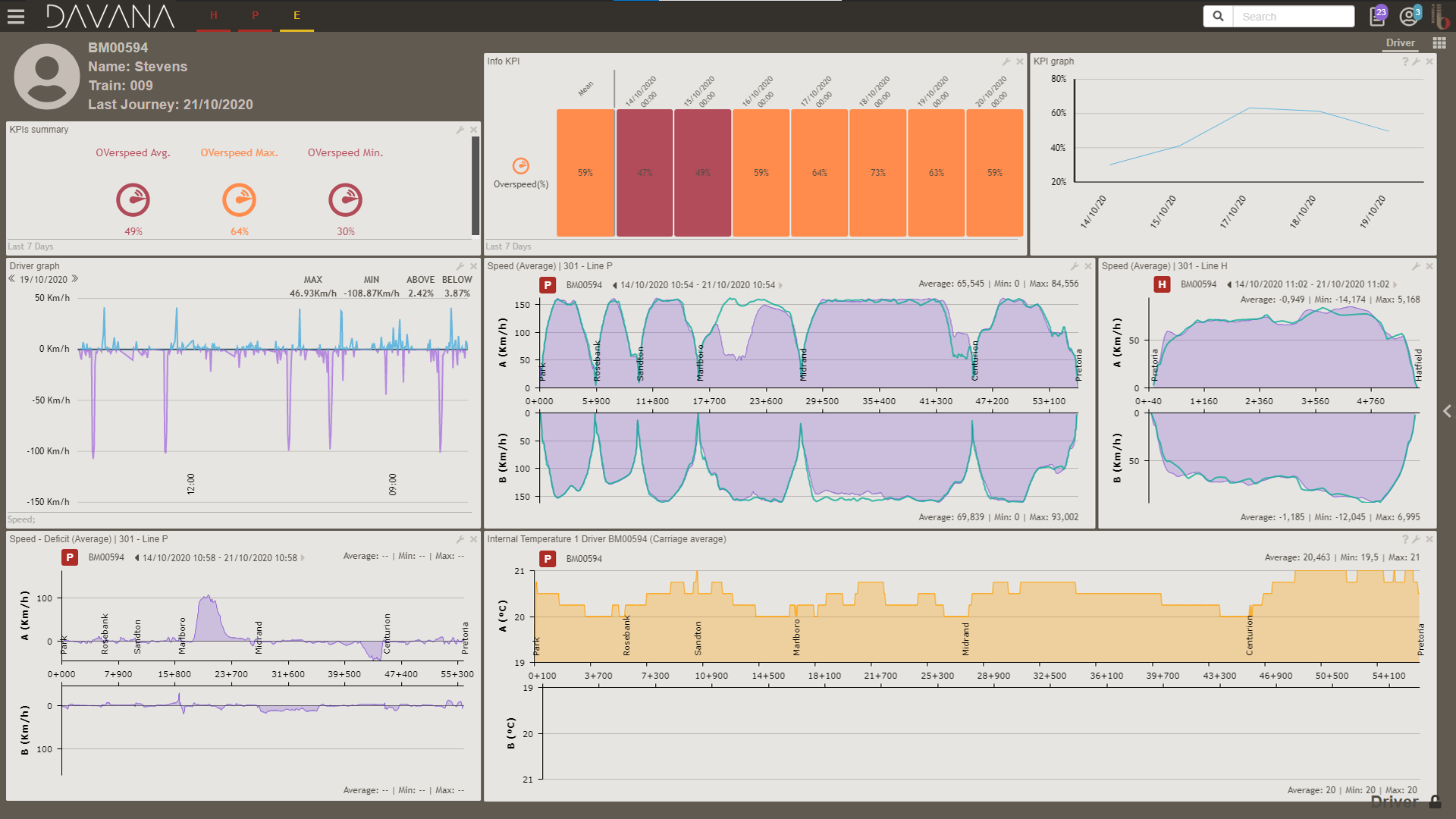Click the red H badge in Speed Line H
The image size is (1456, 819).
1162,284
